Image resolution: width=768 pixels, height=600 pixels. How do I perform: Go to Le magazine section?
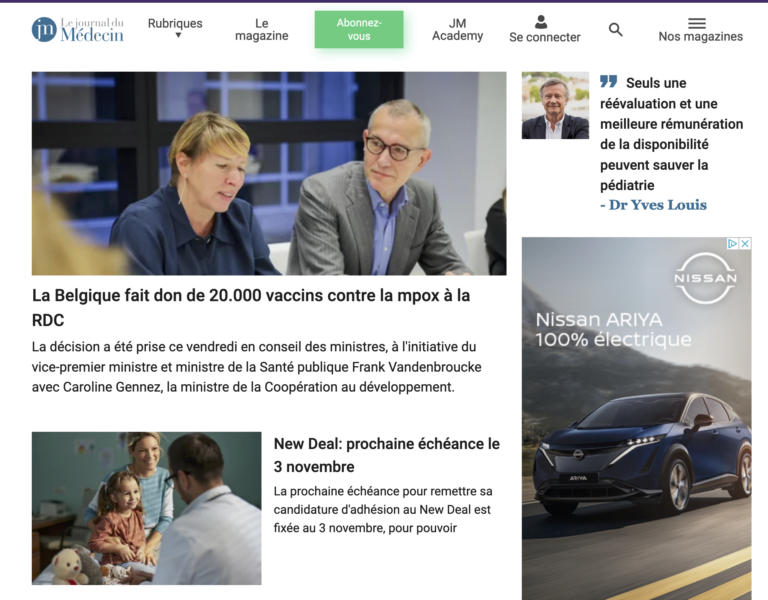click(262, 29)
